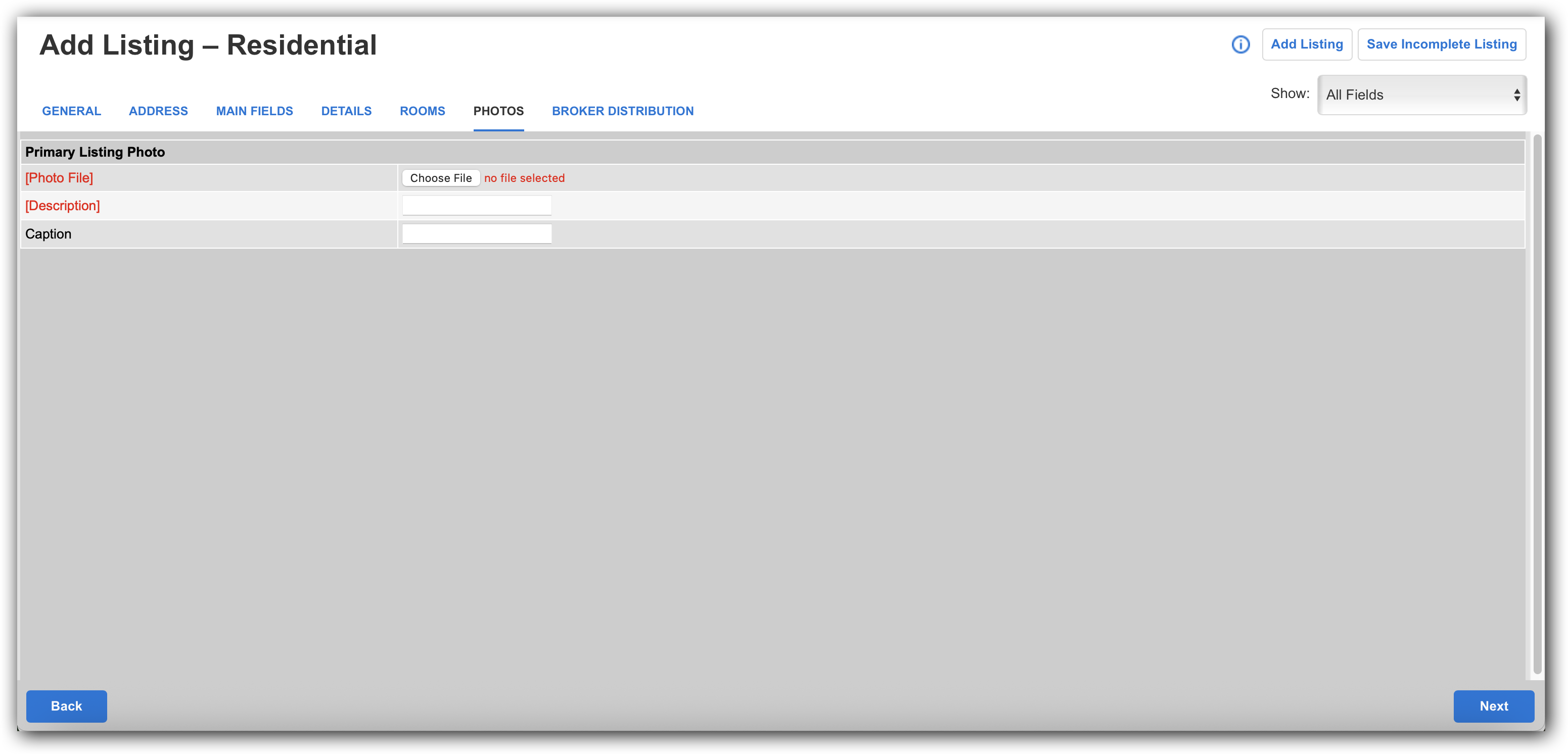
Task: Click the [Description] label
Action: (62, 206)
